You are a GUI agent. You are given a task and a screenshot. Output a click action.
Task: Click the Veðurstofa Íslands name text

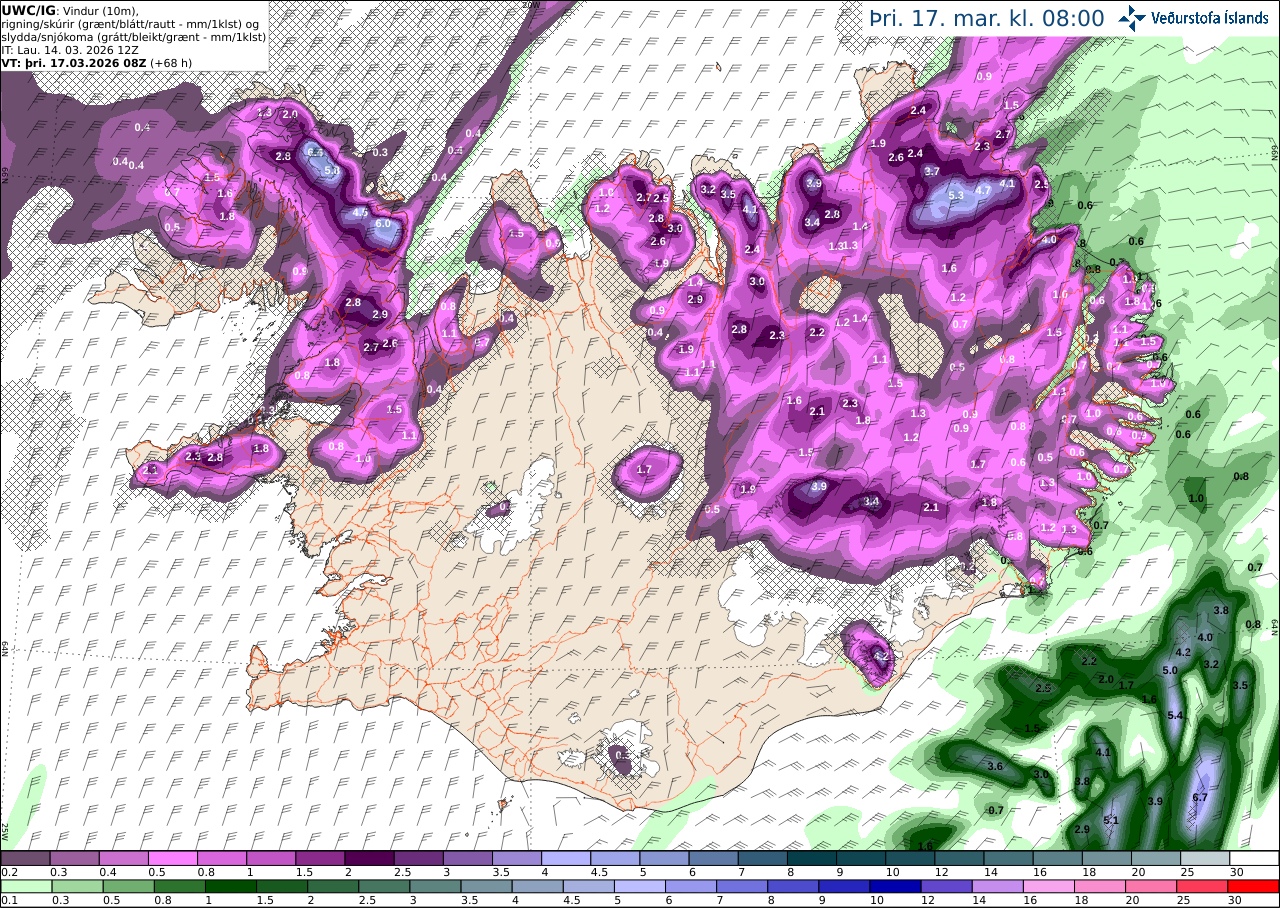click(x=1210, y=18)
